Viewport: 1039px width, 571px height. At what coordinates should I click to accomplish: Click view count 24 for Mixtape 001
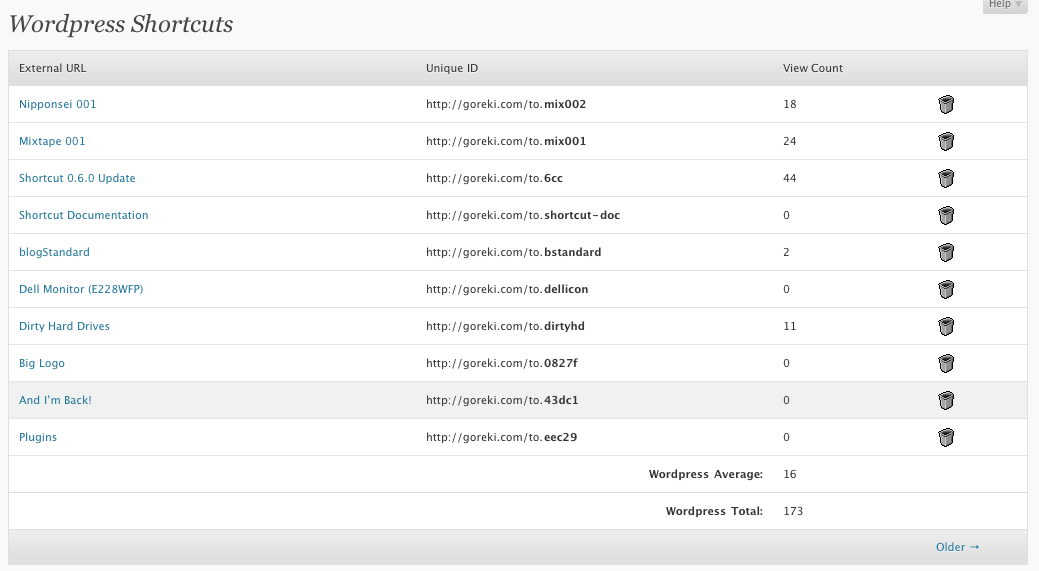789,141
